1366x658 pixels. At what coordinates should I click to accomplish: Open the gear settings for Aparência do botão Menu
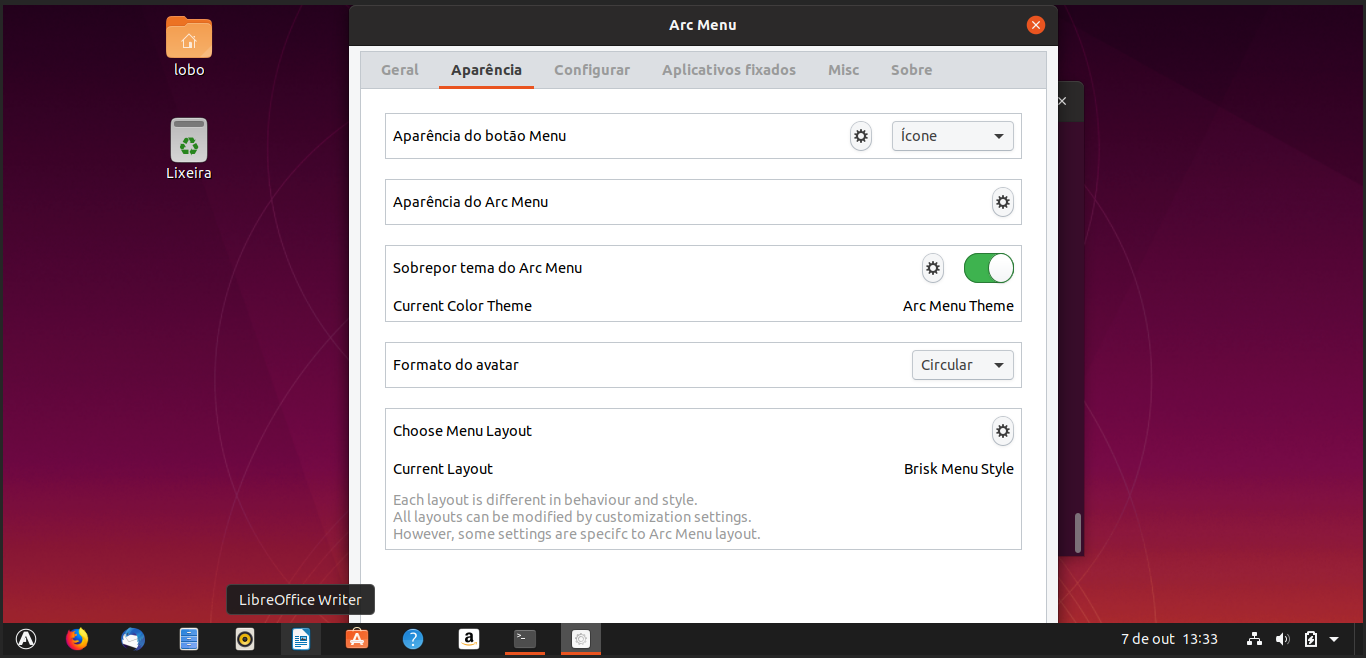pos(861,136)
